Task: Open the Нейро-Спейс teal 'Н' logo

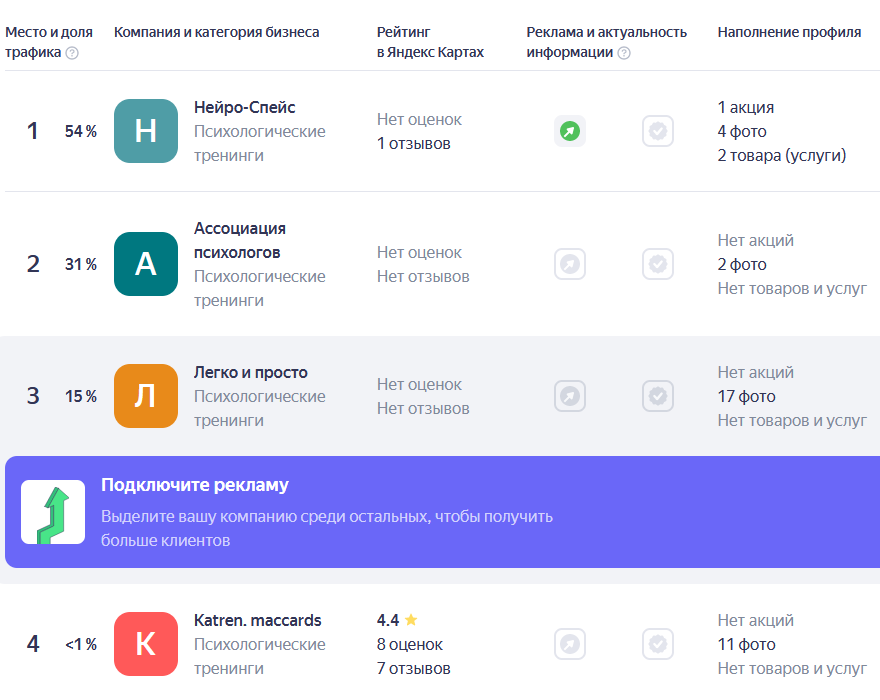Action: tap(146, 131)
